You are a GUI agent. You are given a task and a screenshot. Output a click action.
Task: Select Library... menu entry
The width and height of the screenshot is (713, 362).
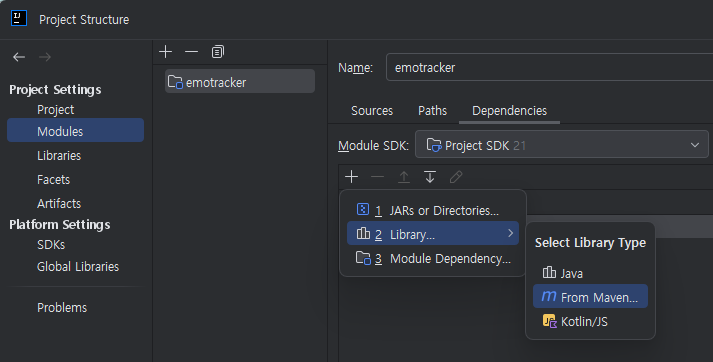click(432, 233)
